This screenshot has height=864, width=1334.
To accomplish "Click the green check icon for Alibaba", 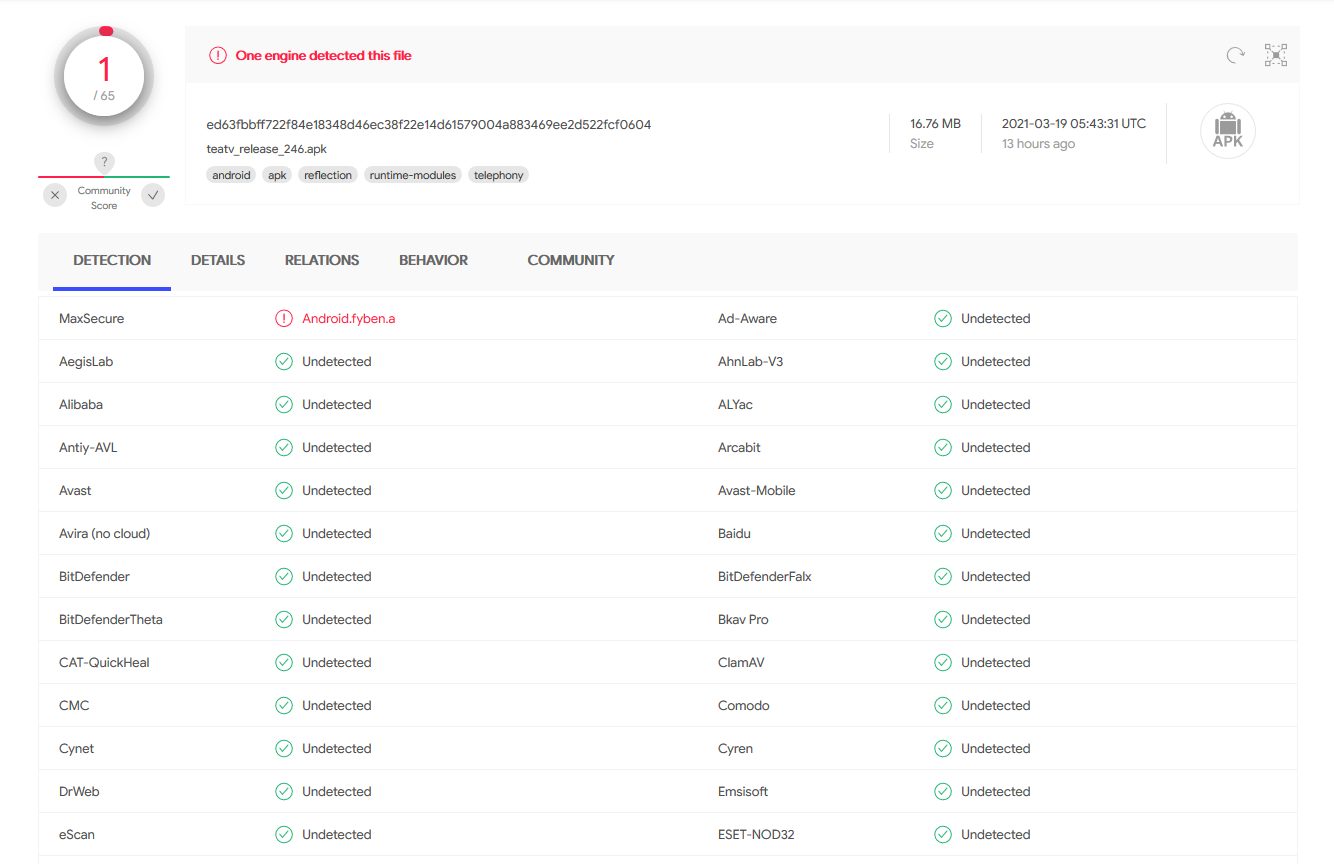I will [x=284, y=405].
